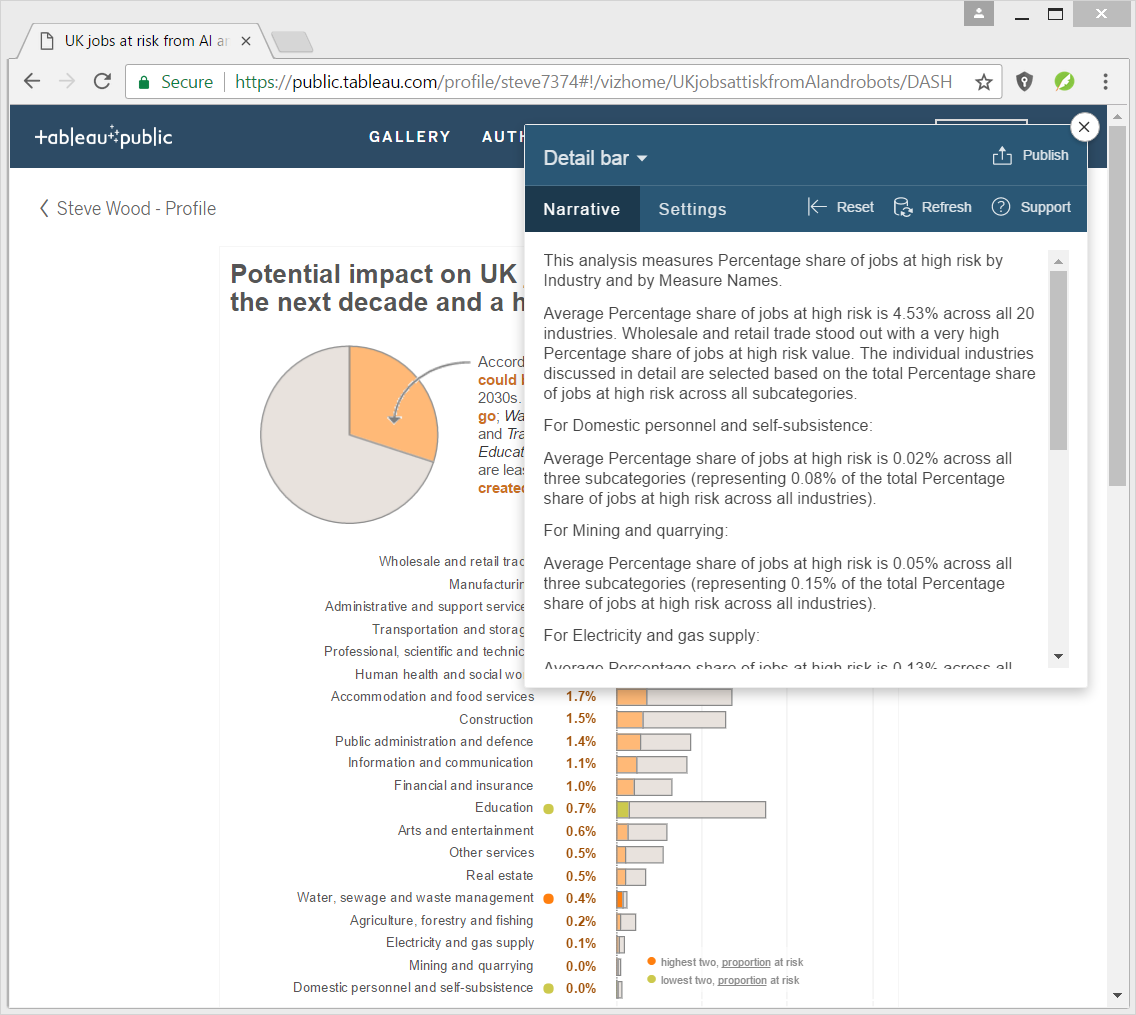The image size is (1136, 1015).
Task: Select the Narrative tab
Action: (x=582, y=209)
